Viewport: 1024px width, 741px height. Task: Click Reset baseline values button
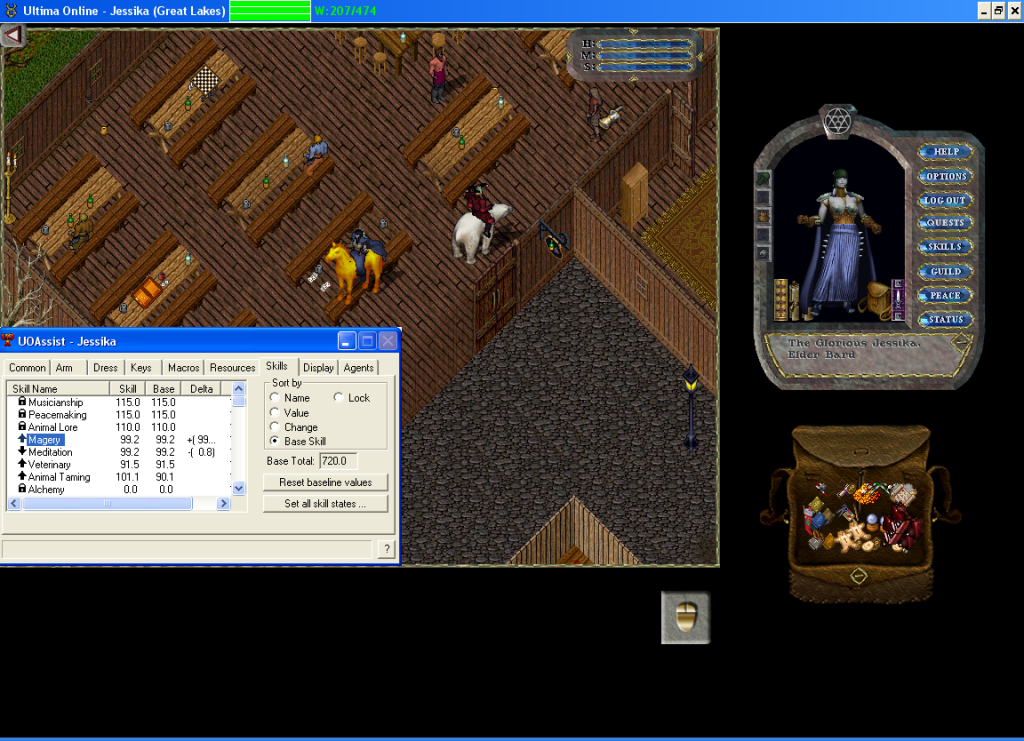[x=325, y=482]
